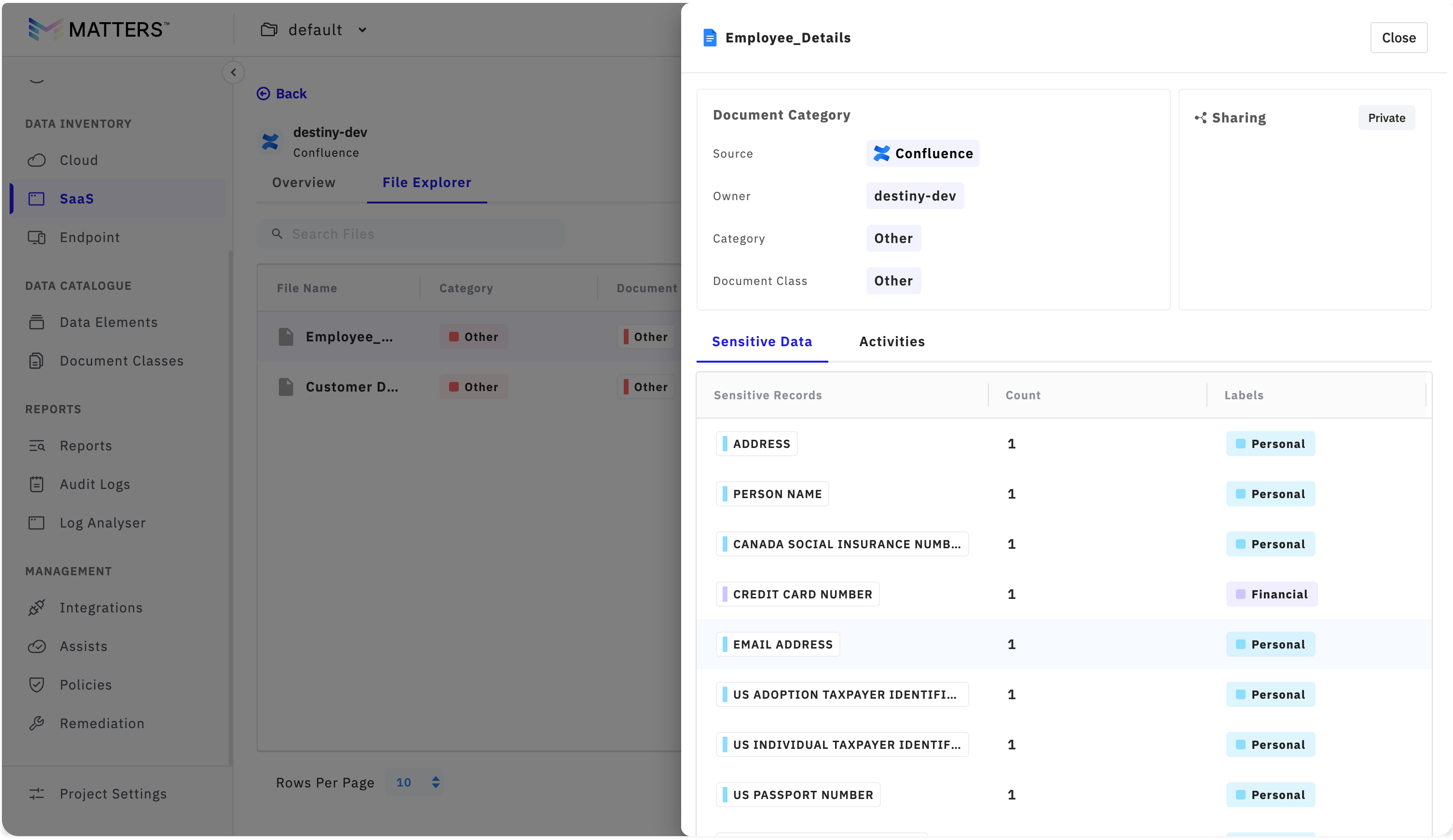Click the Labels column header
Screen dimensions: 1453x840
pos(1244,395)
